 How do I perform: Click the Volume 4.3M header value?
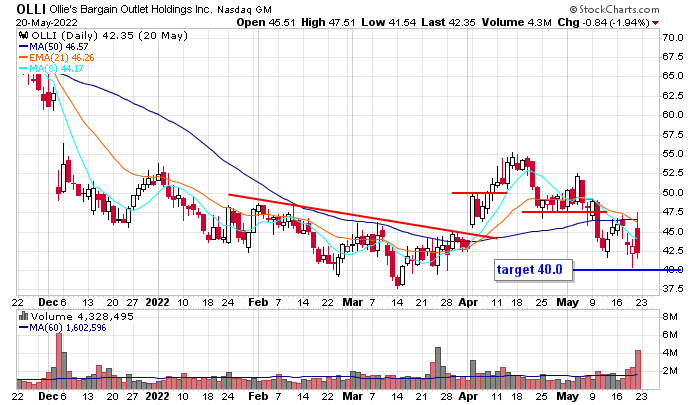pyautogui.click(x=517, y=22)
